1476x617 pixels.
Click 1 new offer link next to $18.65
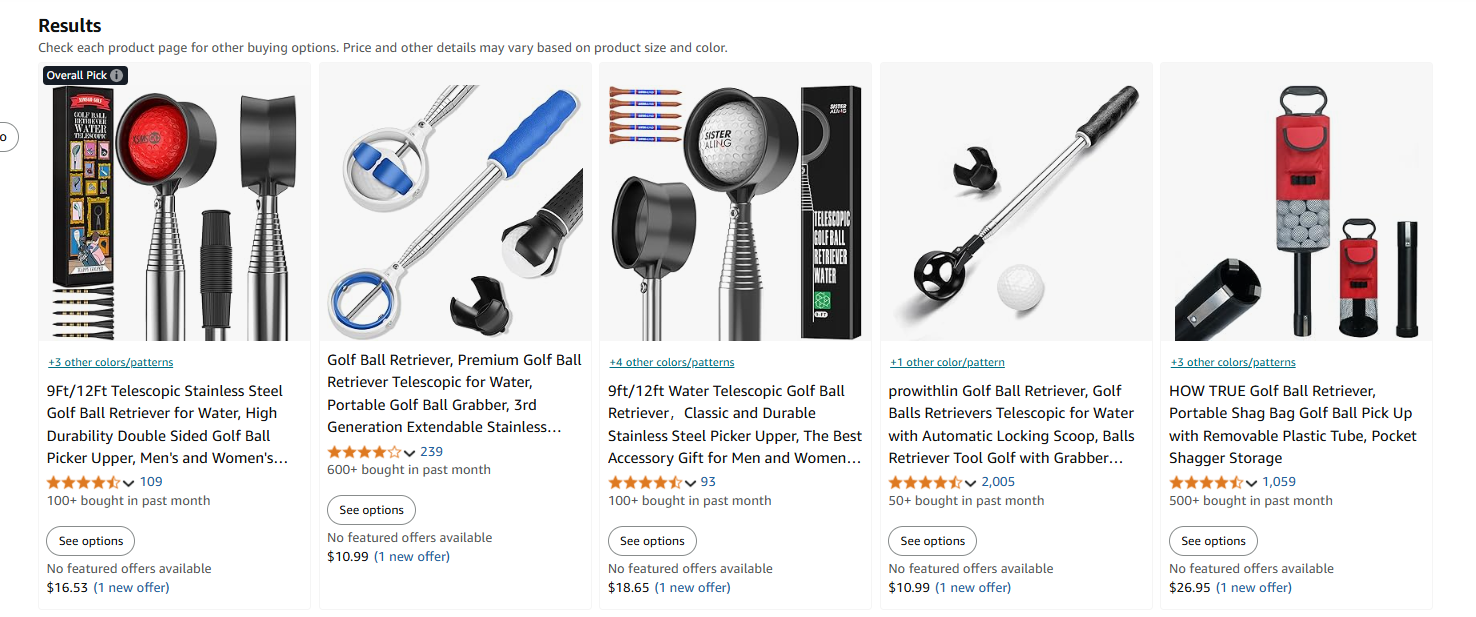pos(692,588)
